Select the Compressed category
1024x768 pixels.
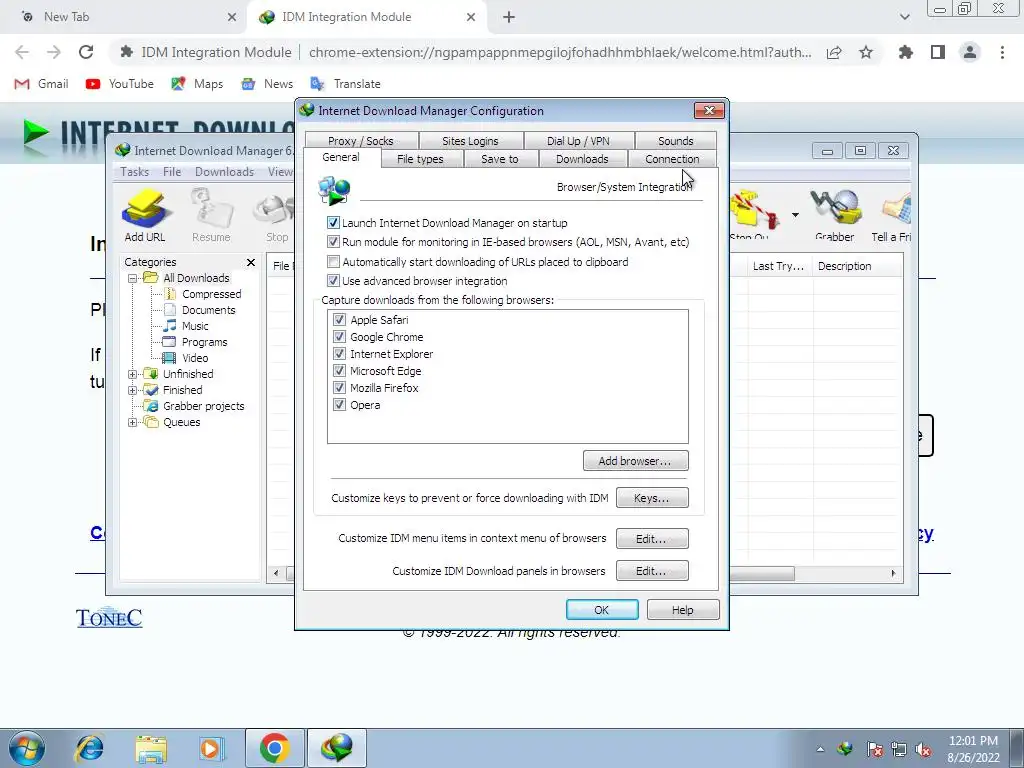212,294
